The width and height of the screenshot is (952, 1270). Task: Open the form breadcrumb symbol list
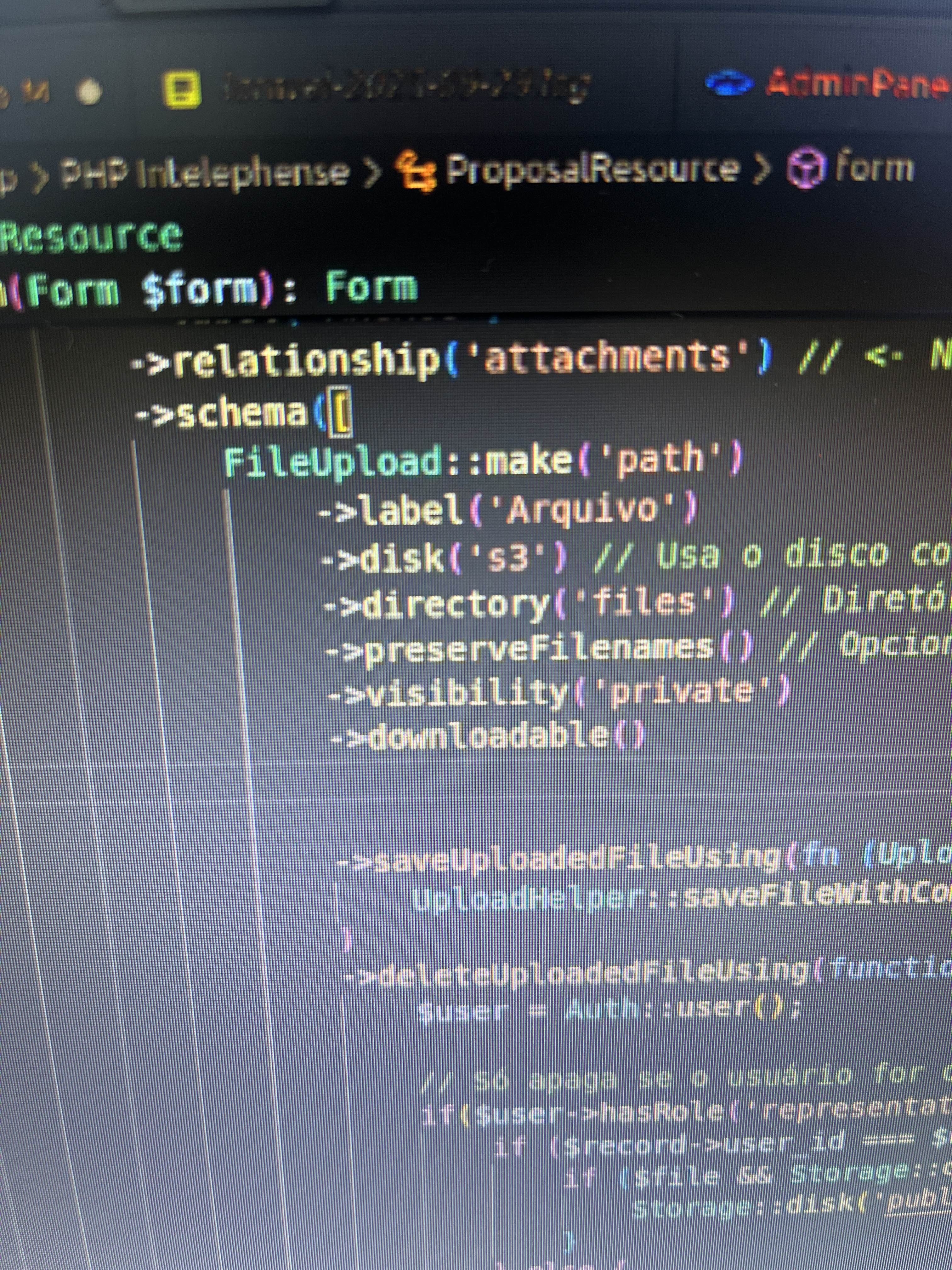pyautogui.click(x=874, y=168)
